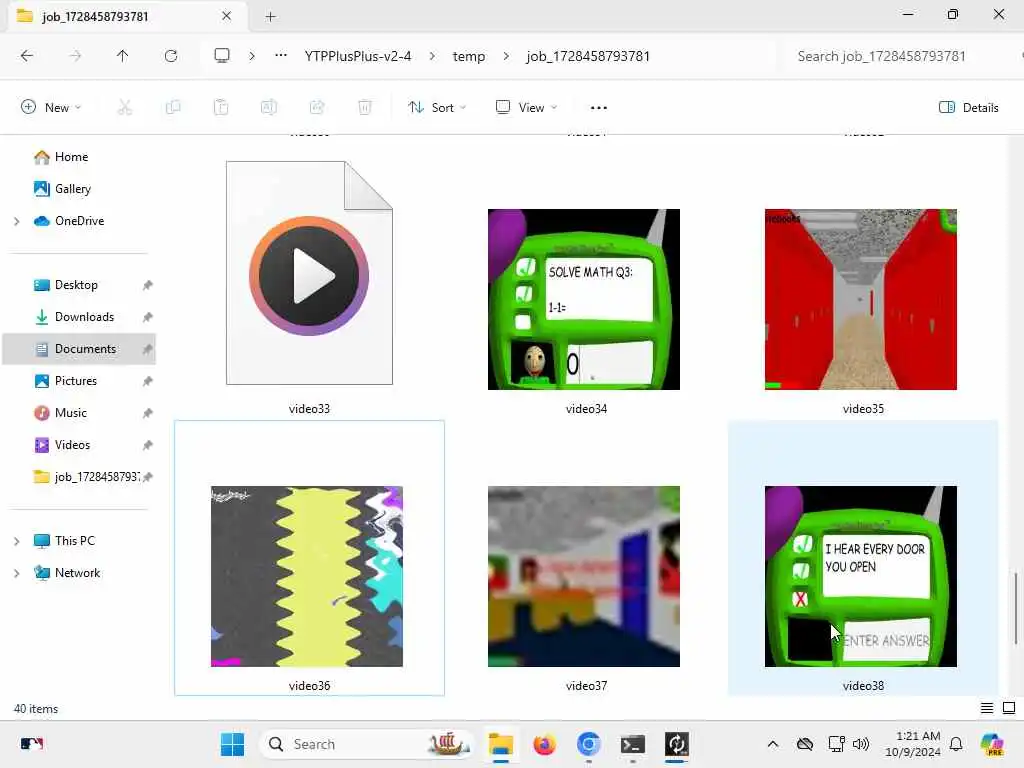Open a new tab with plus button

click(271, 16)
